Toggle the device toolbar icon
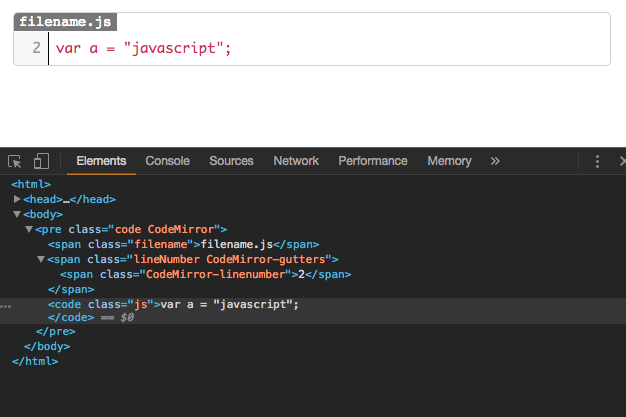This screenshot has width=626, height=417. click(42, 161)
